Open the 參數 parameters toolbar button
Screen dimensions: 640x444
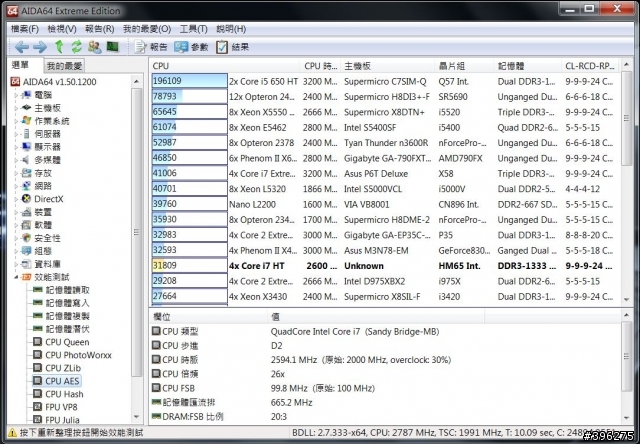pyautogui.click(x=191, y=47)
